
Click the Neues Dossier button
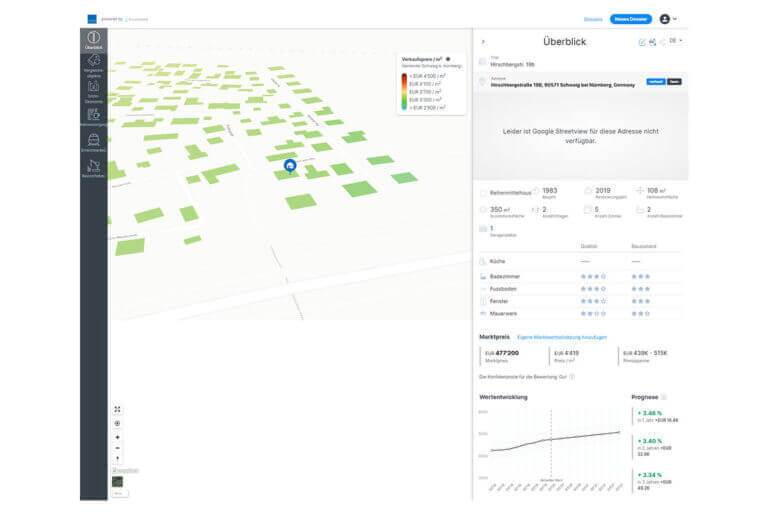[x=630, y=18]
